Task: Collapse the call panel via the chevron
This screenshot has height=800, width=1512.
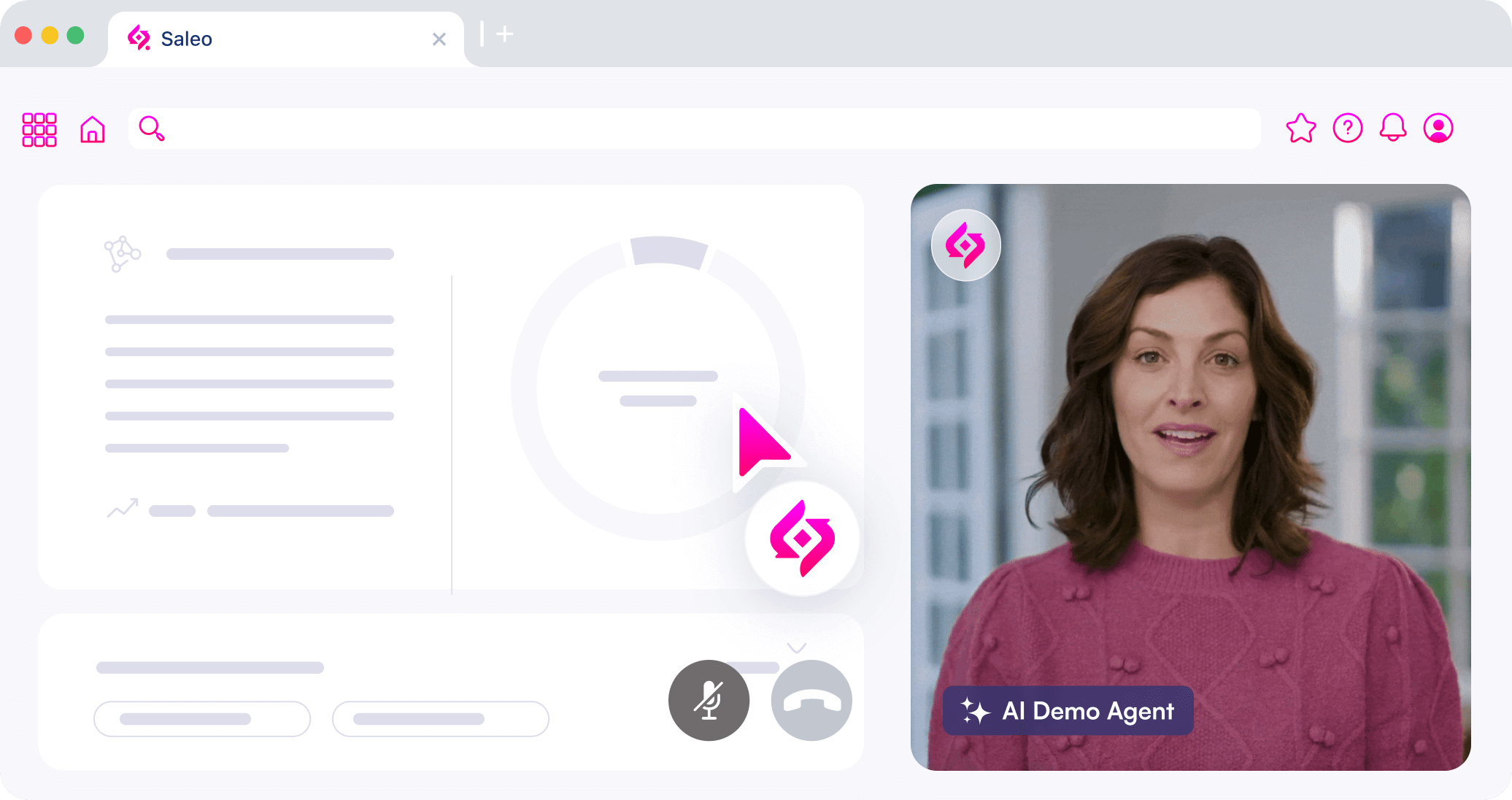Action: pos(797,647)
